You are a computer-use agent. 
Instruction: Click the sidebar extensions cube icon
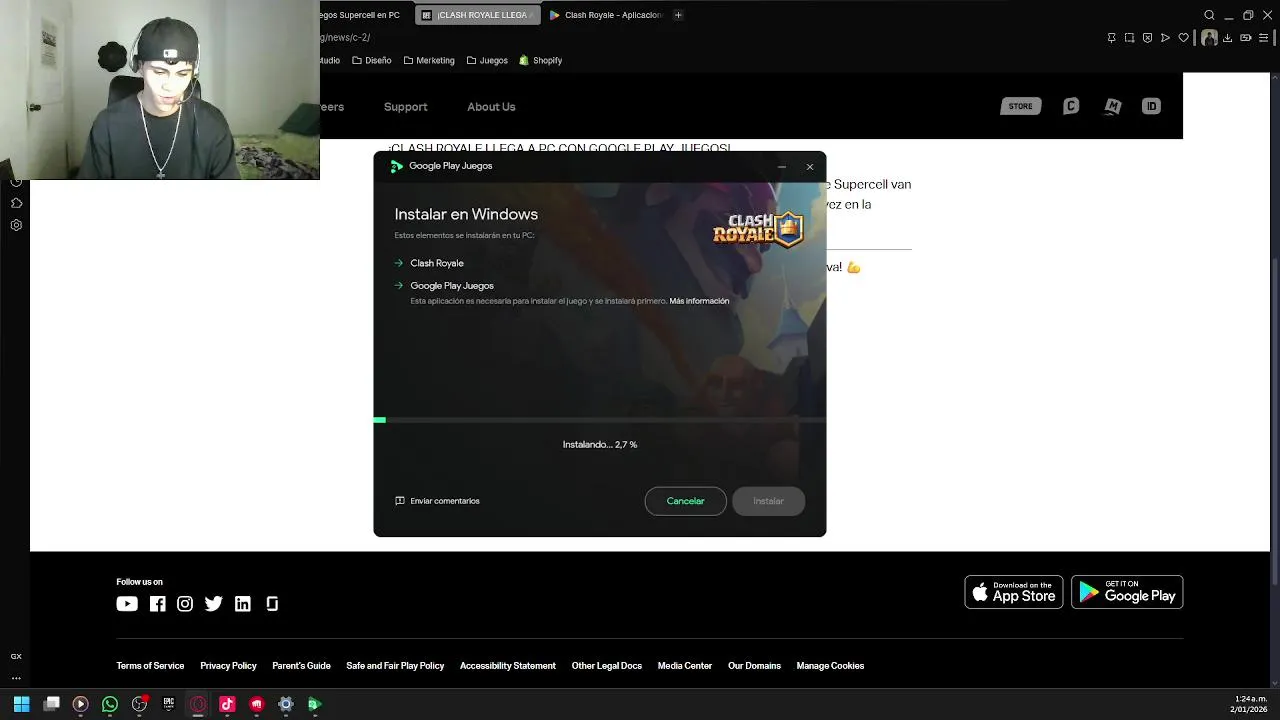pyautogui.click(x=16, y=203)
